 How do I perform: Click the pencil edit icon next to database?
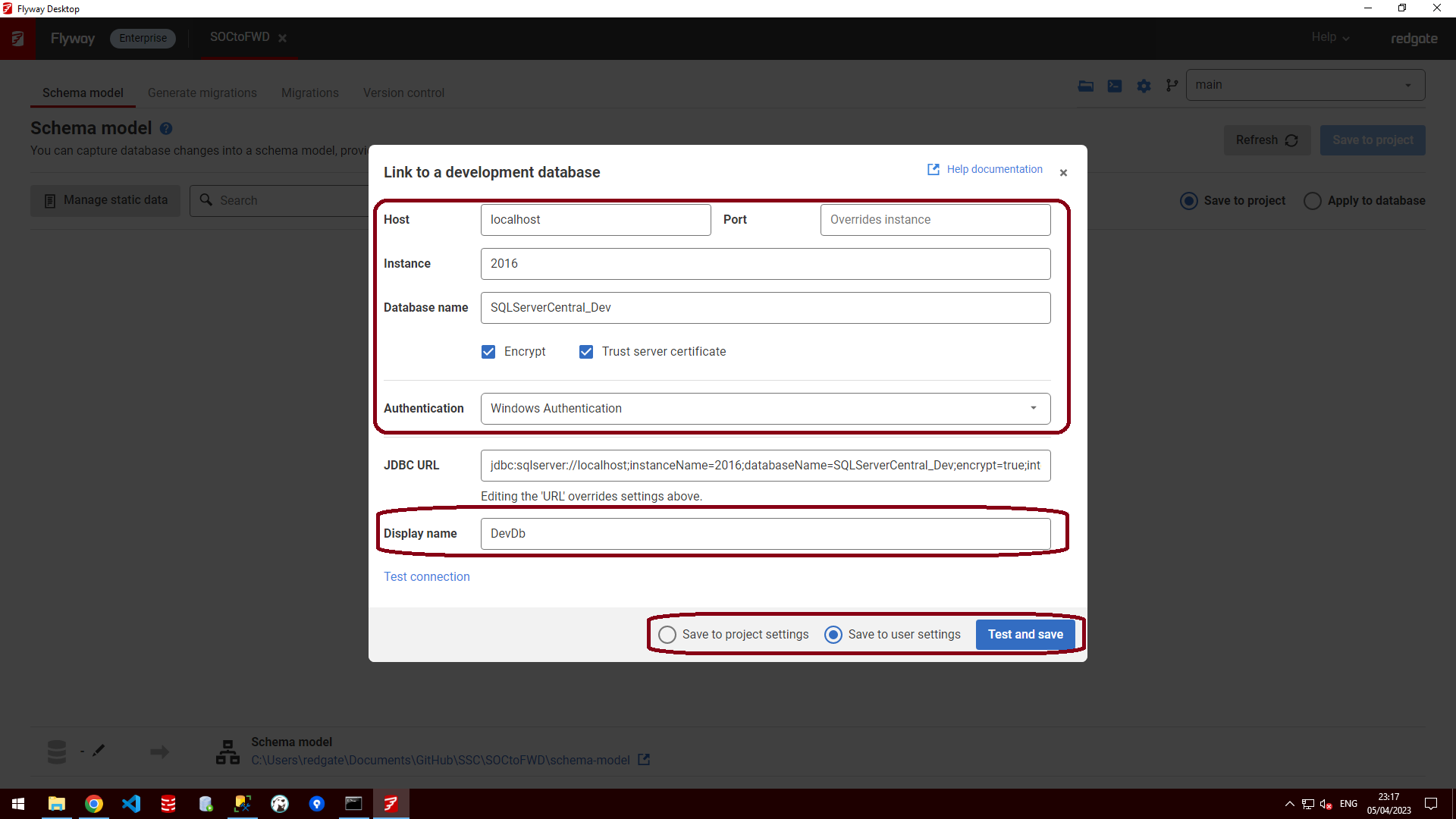tap(99, 751)
